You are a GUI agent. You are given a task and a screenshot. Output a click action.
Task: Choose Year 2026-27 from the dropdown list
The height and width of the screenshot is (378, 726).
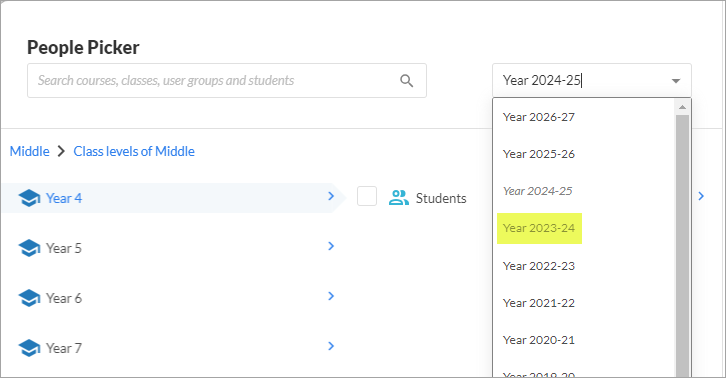[x=538, y=117]
